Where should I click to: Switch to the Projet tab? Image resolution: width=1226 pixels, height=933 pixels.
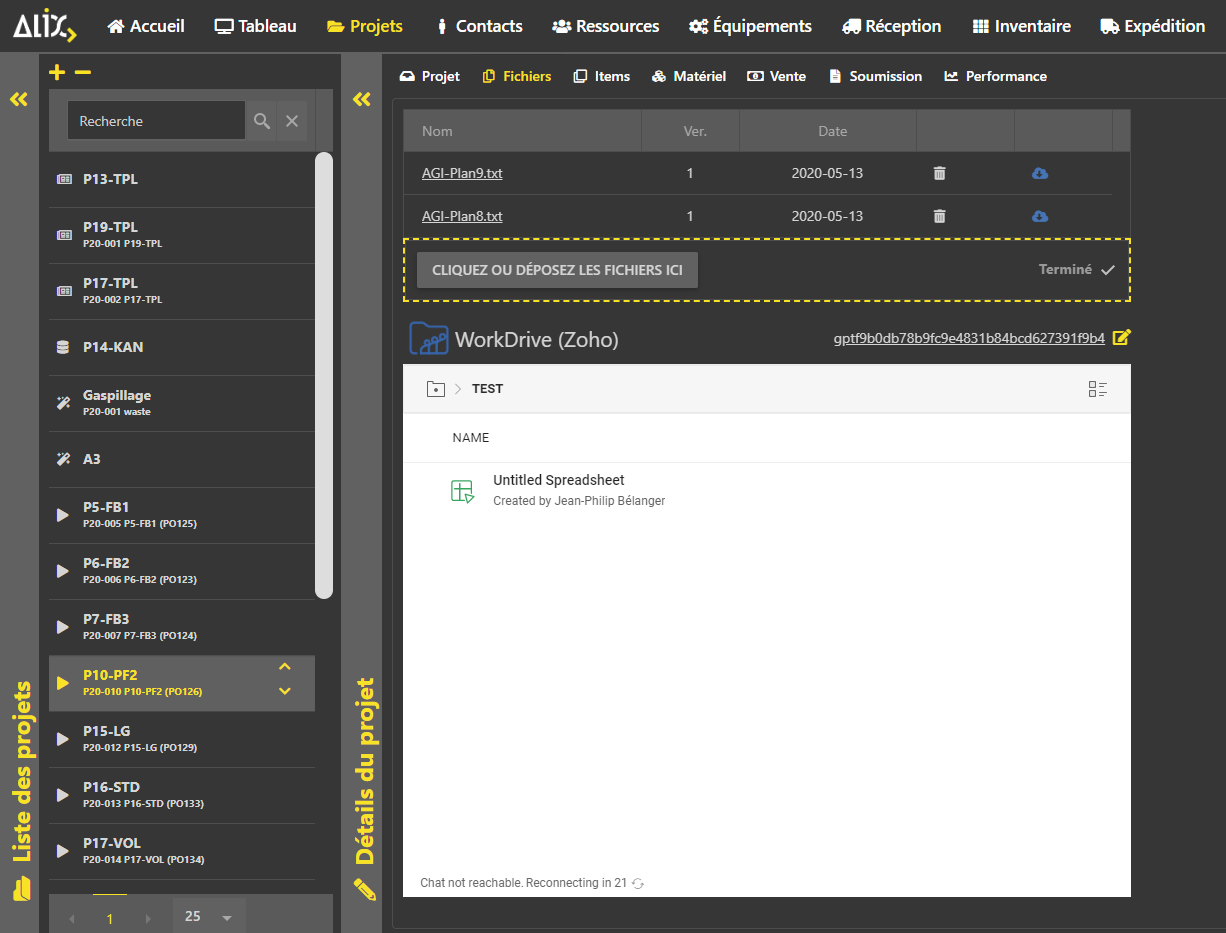pyautogui.click(x=430, y=76)
